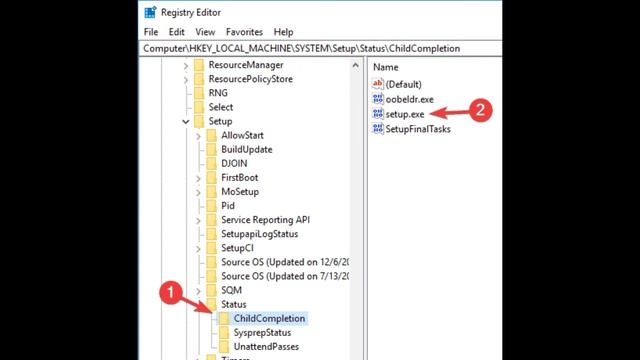Select the ResourceManager tree item label

[x=246, y=65]
